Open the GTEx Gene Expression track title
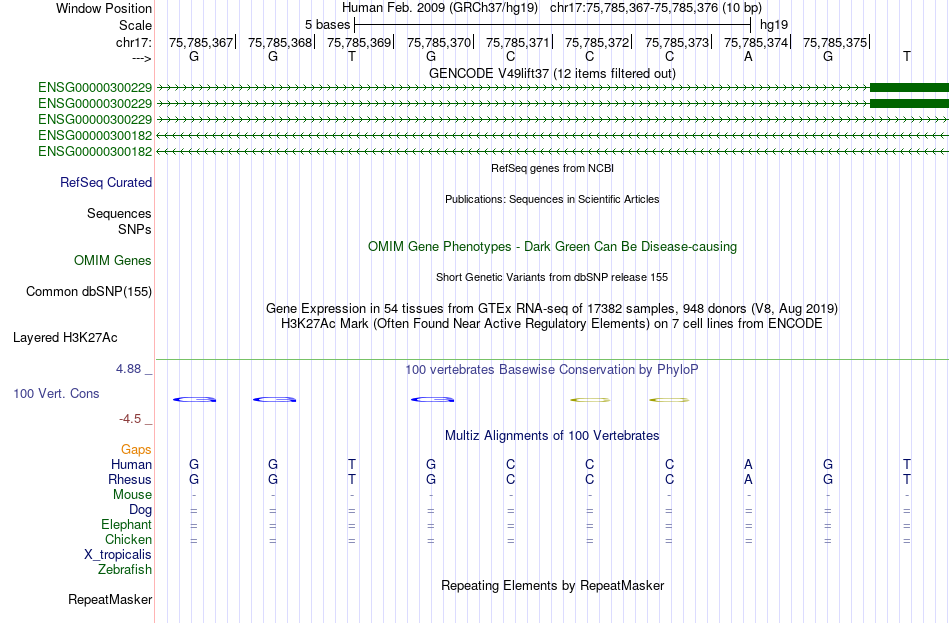This screenshot has width=950, height=623. pos(552,308)
